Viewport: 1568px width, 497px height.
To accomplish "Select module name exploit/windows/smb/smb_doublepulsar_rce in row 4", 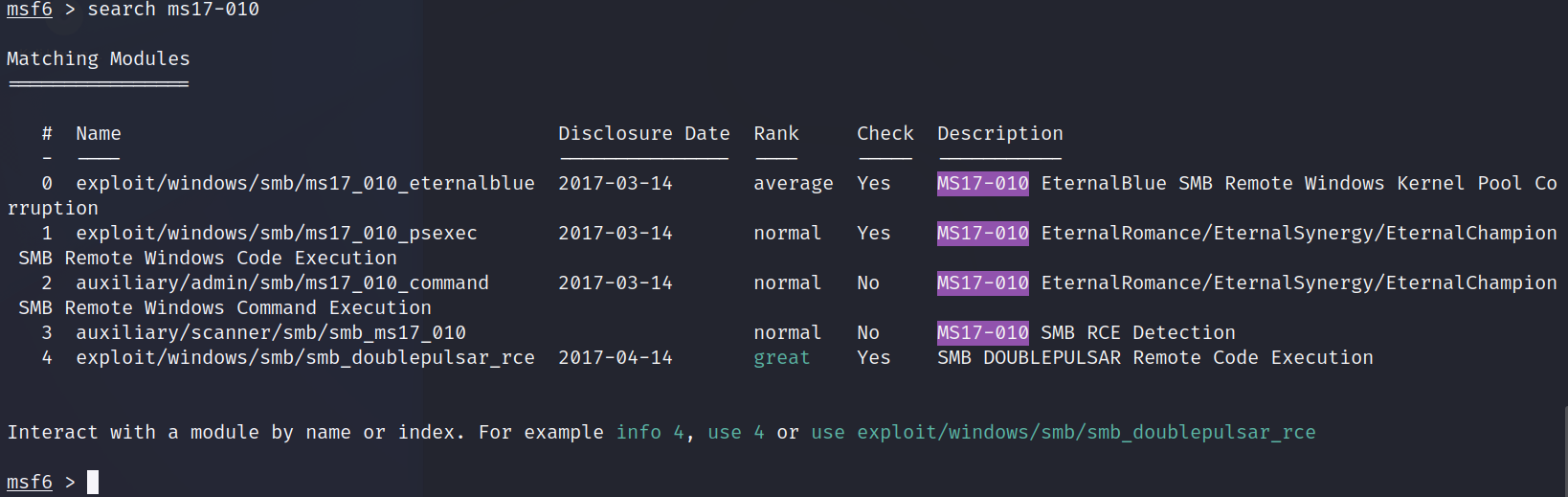I will coord(305,357).
